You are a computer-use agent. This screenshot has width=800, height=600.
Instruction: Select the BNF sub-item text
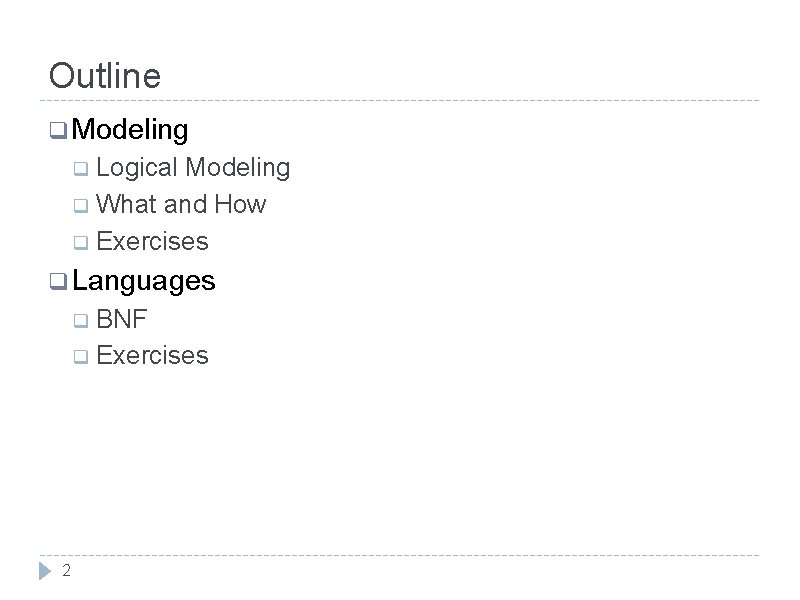121,319
